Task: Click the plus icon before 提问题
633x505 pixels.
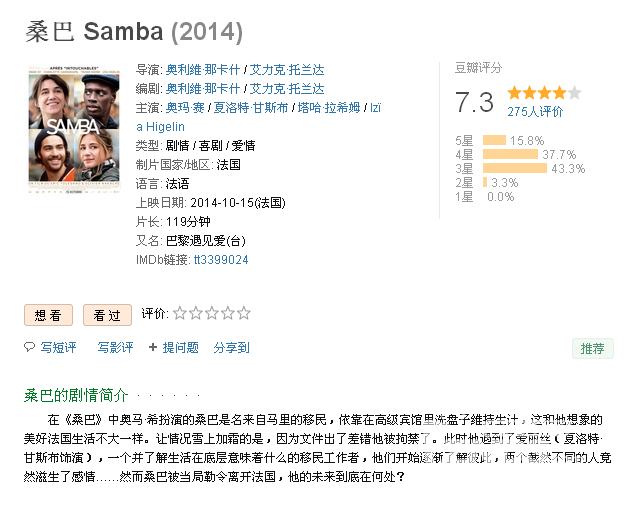Action: (153, 347)
